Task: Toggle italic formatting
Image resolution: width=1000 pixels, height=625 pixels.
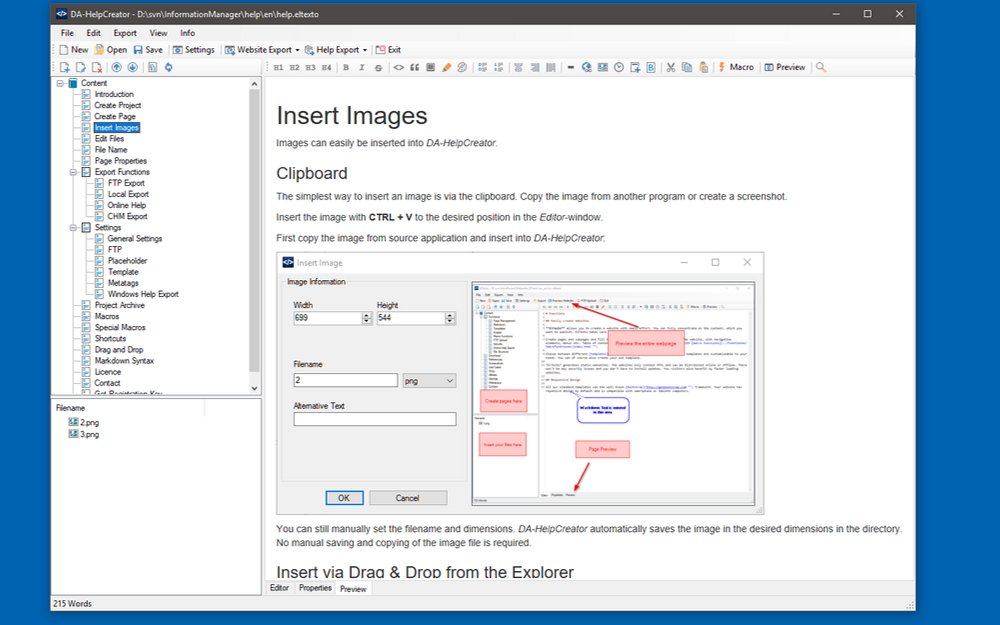Action: coord(362,67)
